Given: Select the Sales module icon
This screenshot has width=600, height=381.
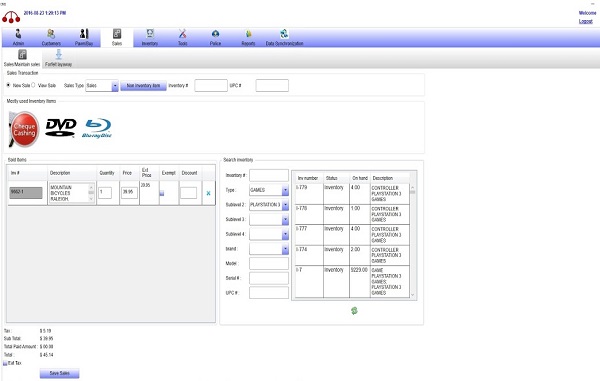Looking at the screenshot, I should pyautogui.click(x=117, y=34).
